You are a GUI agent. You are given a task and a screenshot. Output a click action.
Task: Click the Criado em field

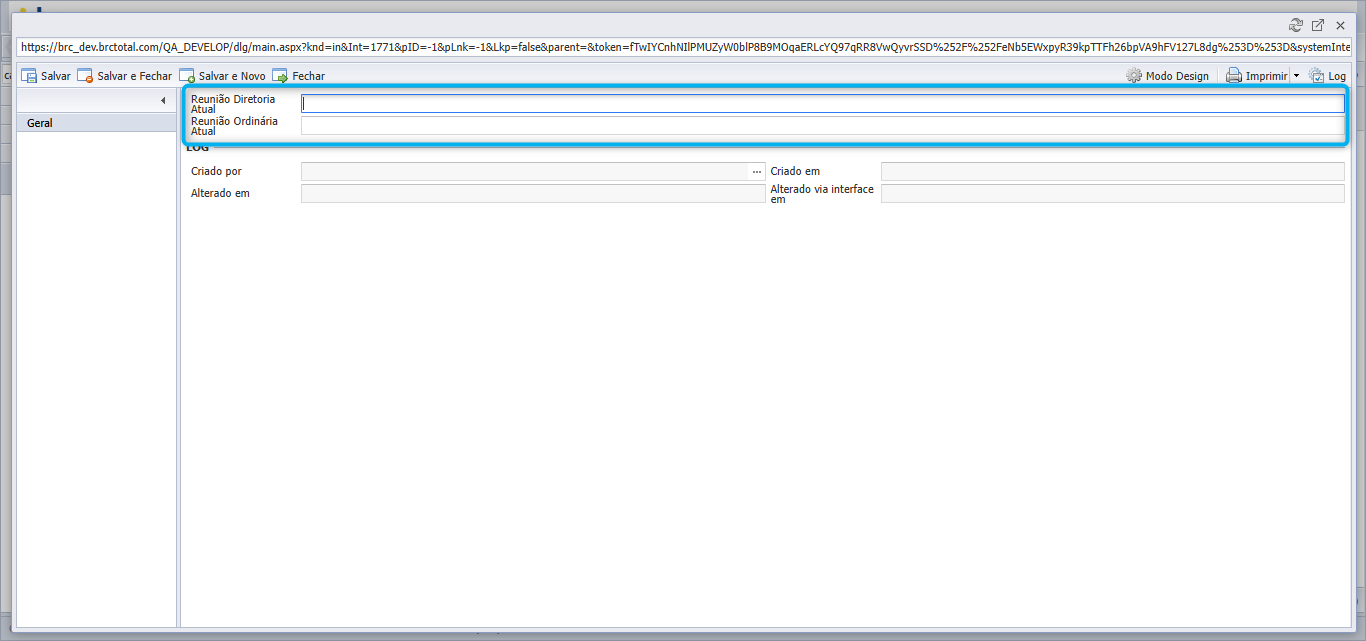[x=1113, y=172]
